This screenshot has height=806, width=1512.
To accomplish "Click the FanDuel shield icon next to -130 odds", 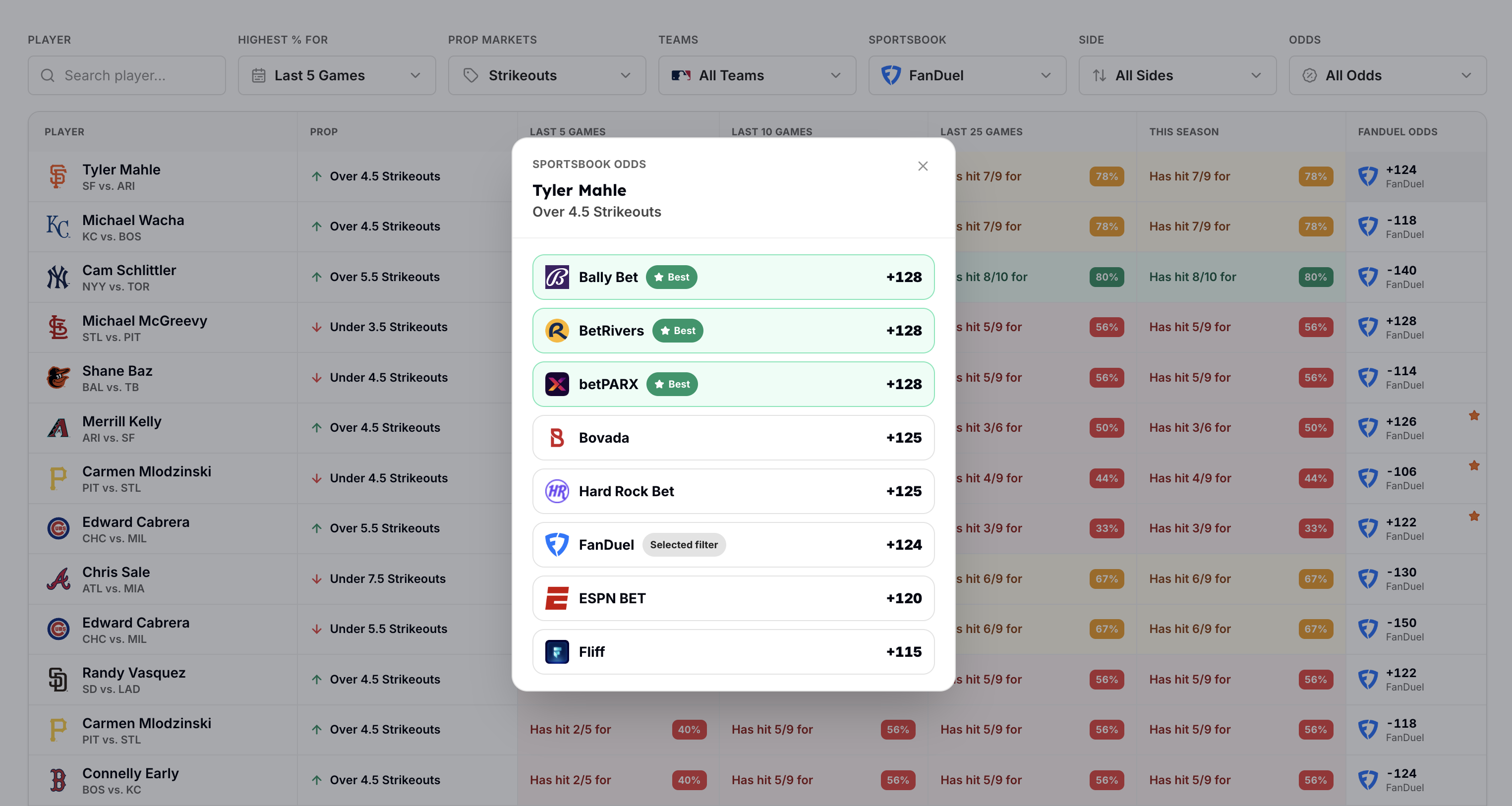I will (1368, 579).
